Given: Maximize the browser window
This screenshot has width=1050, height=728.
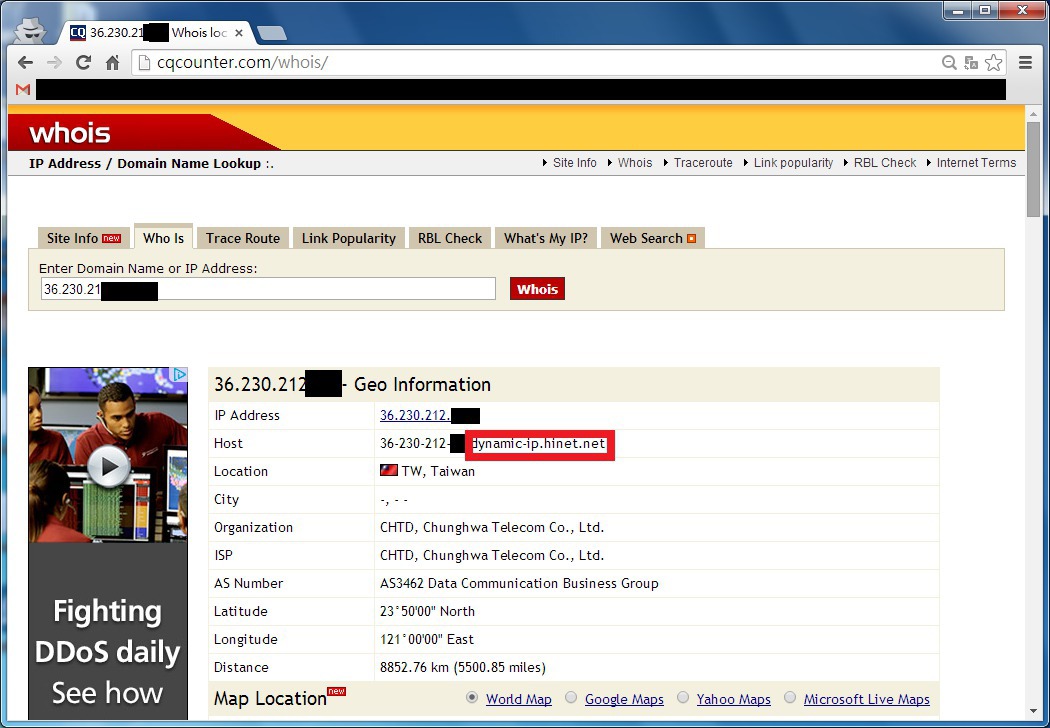Looking at the screenshot, I should click(x=985, y=11).
